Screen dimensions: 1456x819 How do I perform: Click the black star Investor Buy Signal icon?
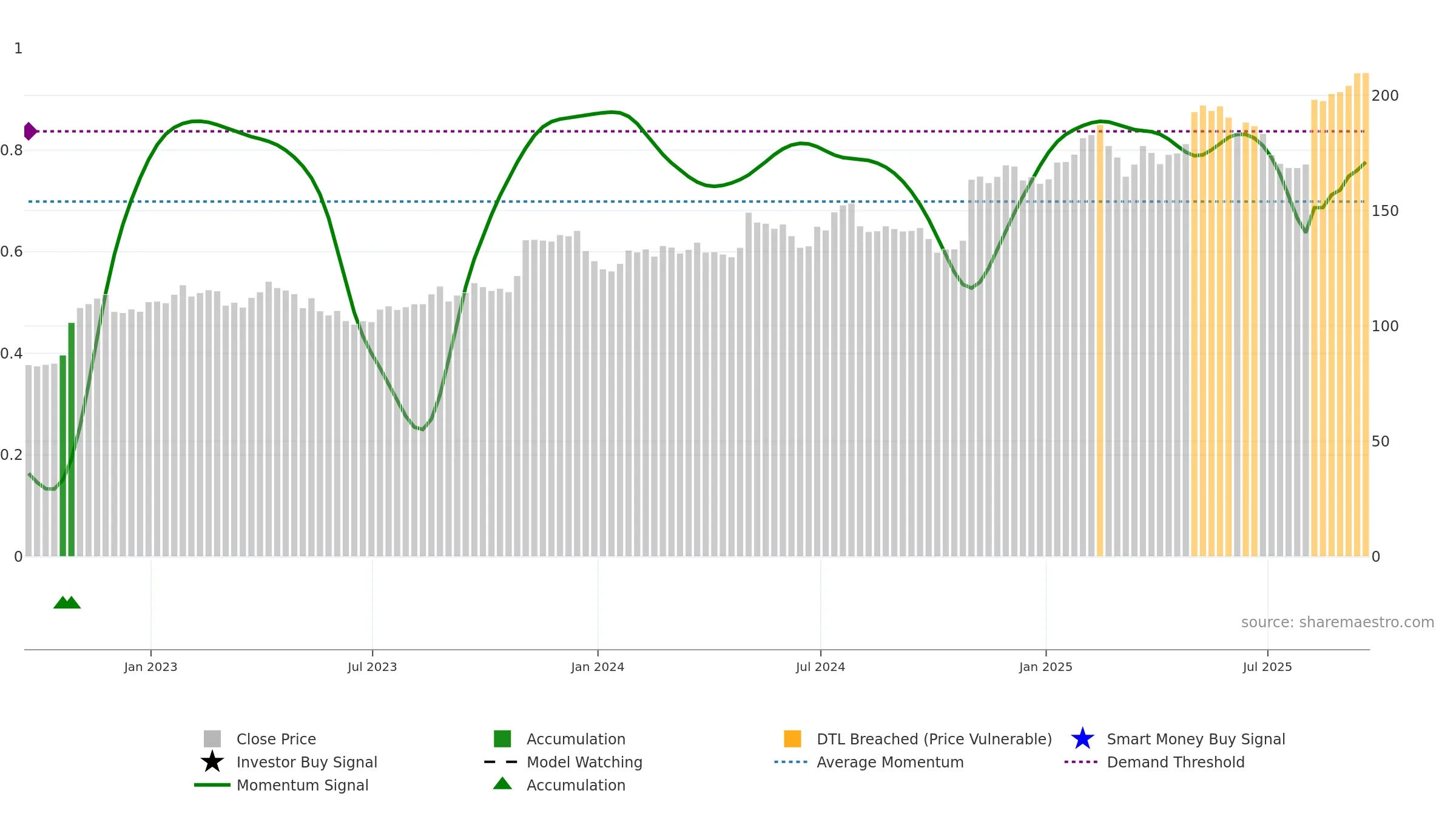[212, 762]
